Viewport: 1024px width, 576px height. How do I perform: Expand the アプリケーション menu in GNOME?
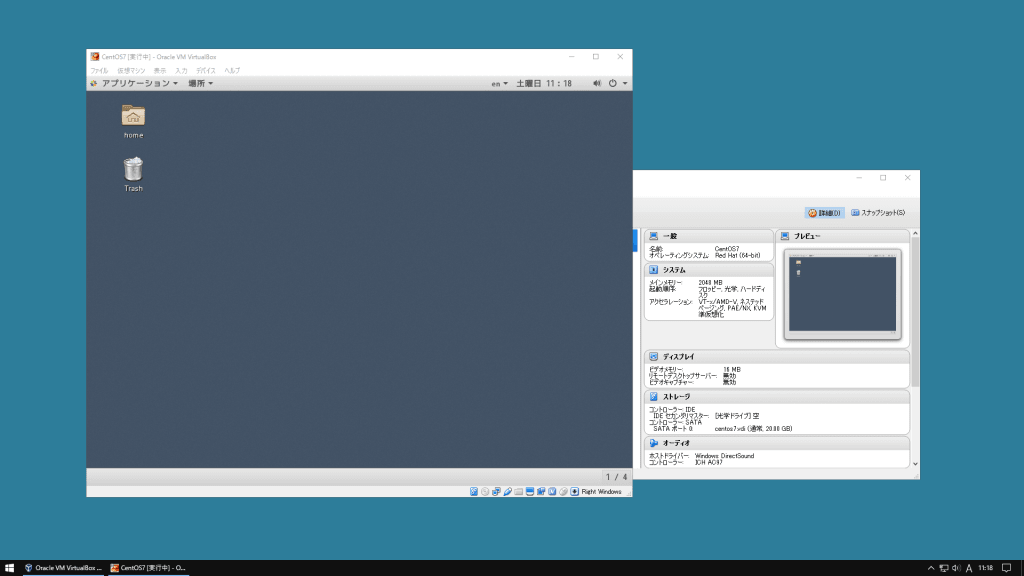[139, 84]
